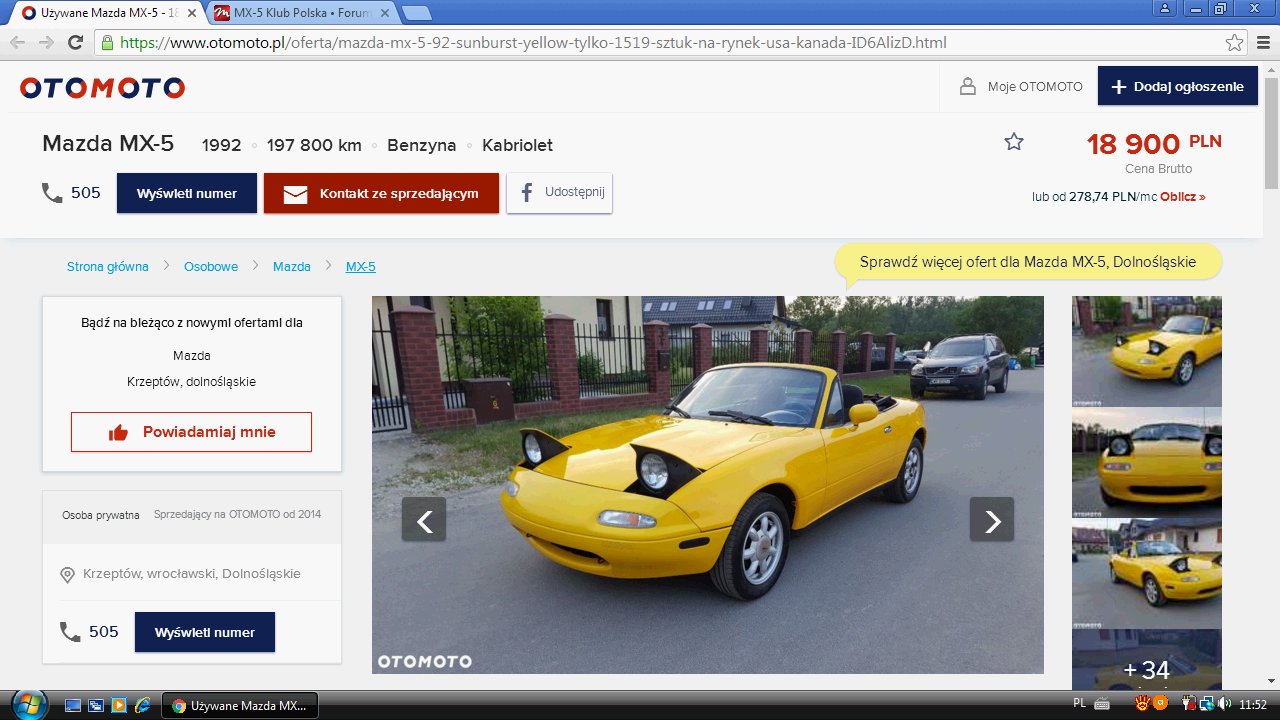Image resolution: width=1280 pixels, height=720 pixels.
Task: Open Moje OTOMOTO account link
Action: coord(1035,87)
